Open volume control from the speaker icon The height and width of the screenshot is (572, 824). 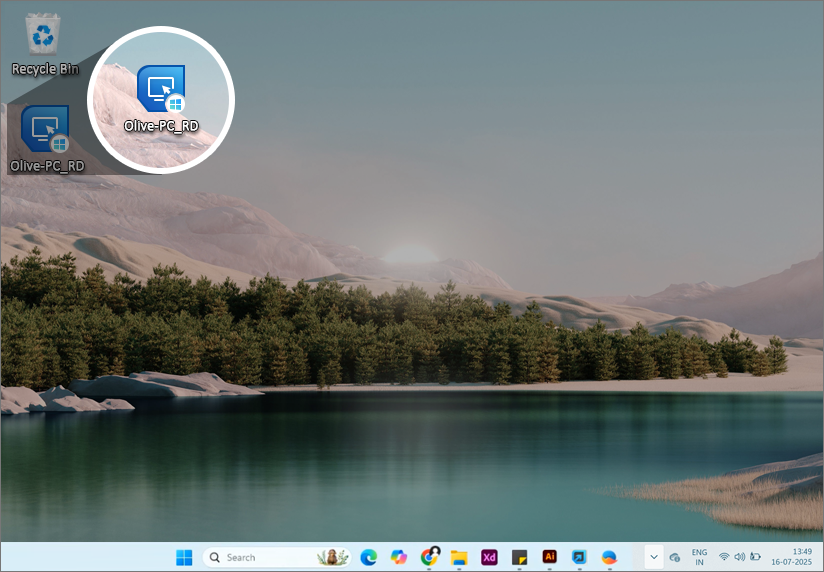[739, 557]
